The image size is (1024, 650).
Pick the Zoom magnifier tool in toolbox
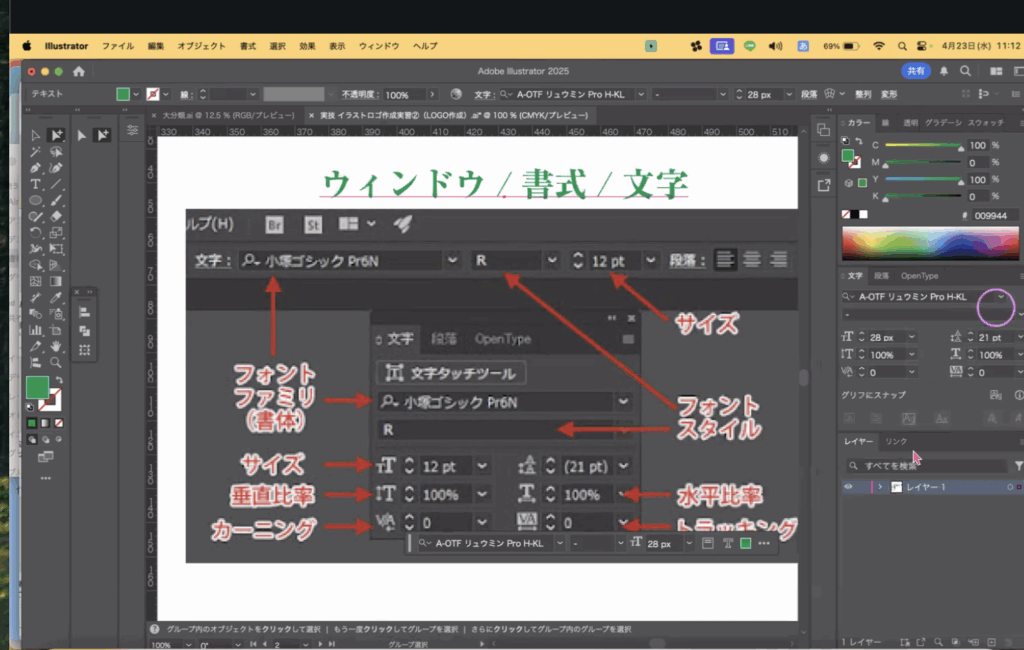point(56,362)
